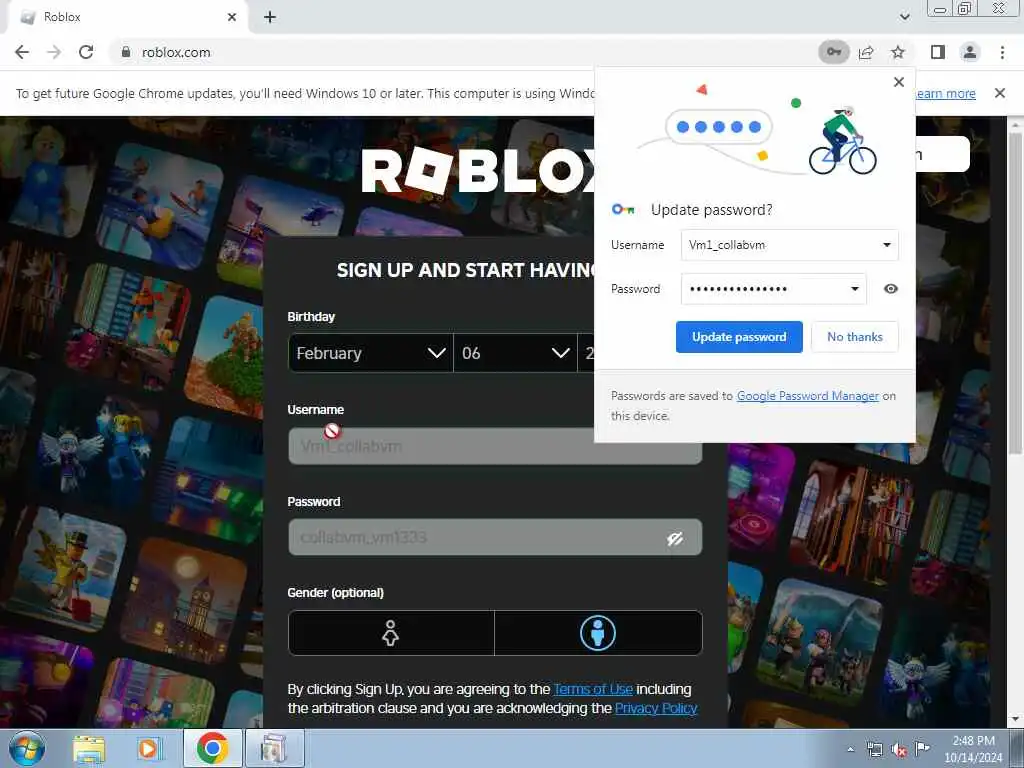Click the Chrome taskbar icon
Viewport: 1024px width, 768px height.
(212, 748)
